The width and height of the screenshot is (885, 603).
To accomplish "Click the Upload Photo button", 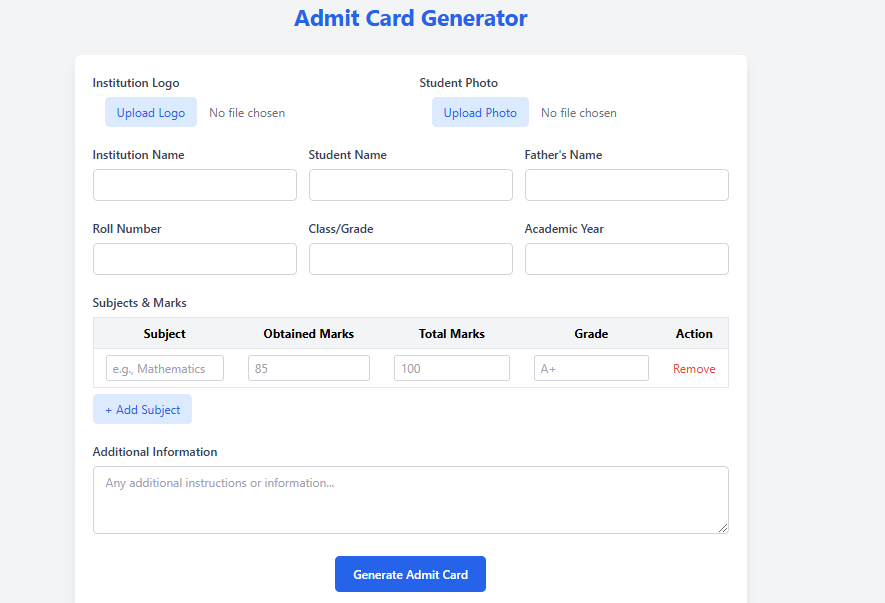I will click(x=480, y=112).
